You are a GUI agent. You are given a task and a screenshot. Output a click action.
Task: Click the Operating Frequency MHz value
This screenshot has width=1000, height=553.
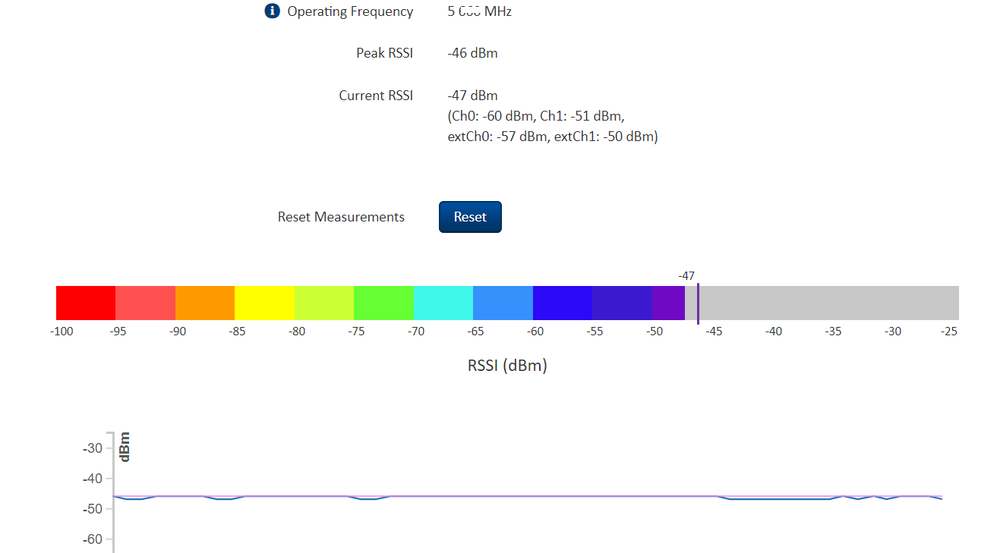[479, 12]
